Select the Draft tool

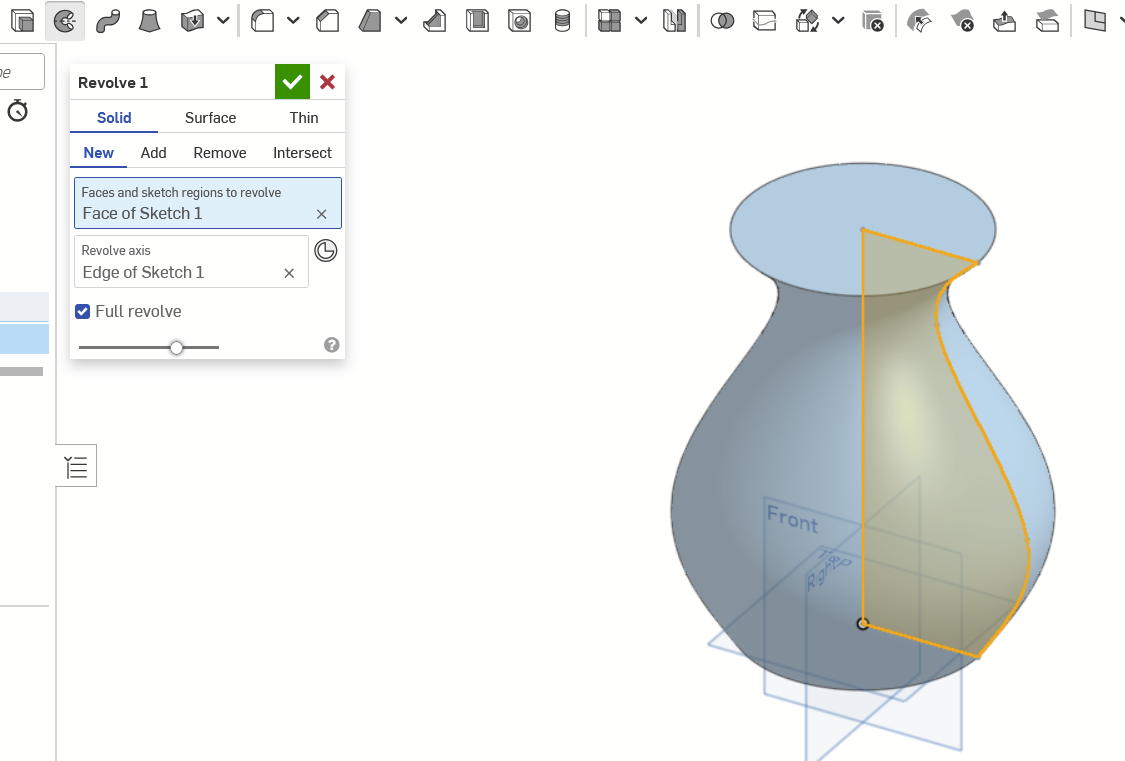[x=370, y=21]
